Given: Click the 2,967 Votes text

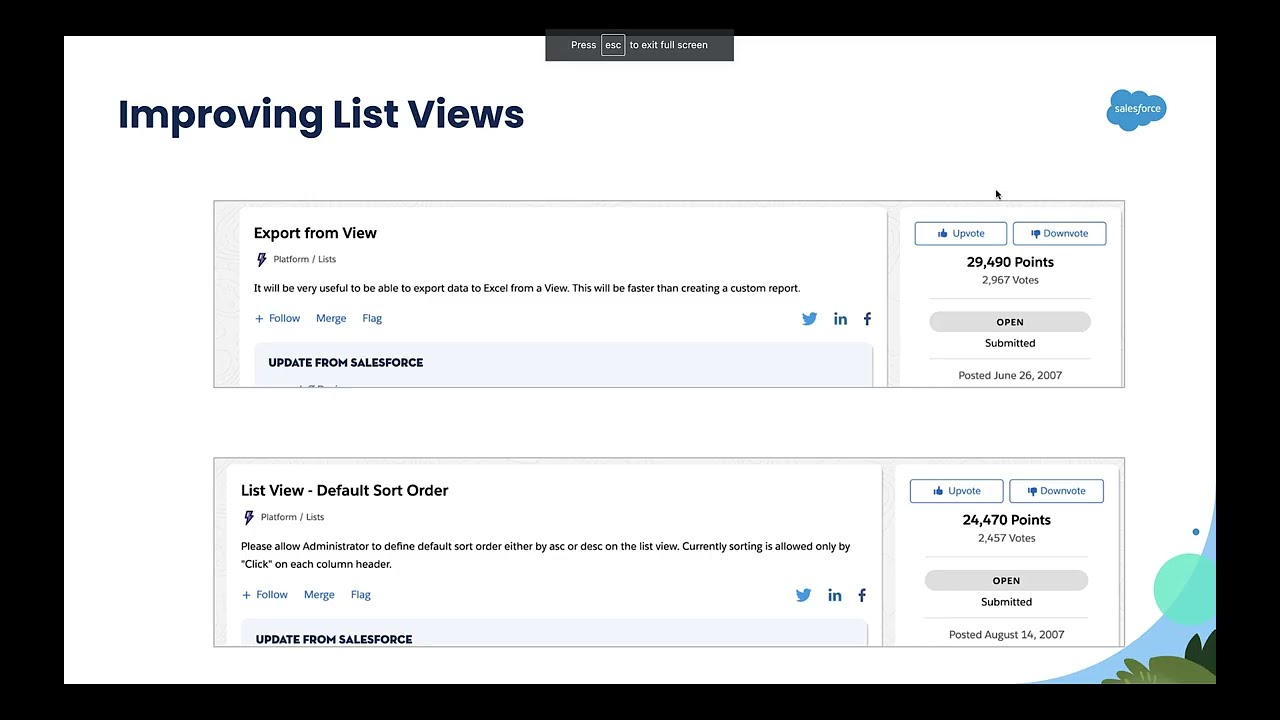Looking at the screenshot, I should click(x=1010, y=280).
